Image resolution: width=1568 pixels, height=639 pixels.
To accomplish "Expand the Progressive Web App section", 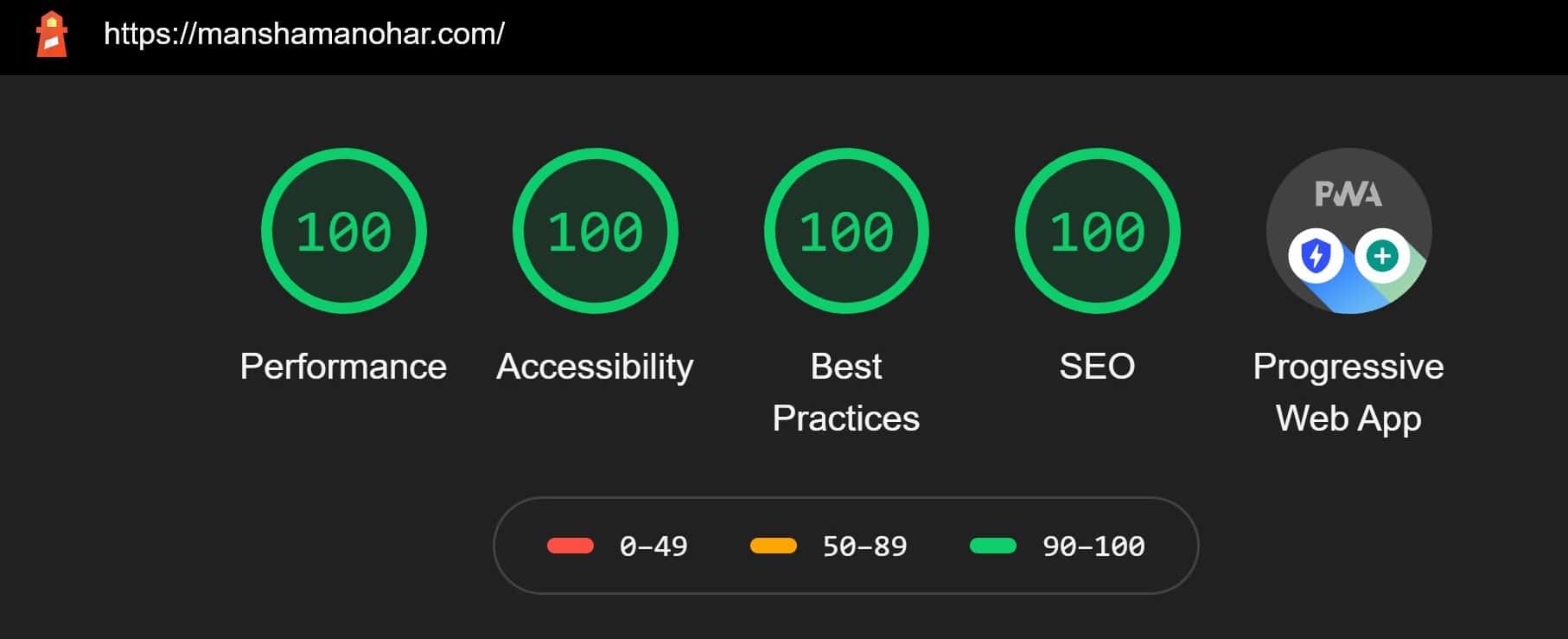I will 1348,392.
